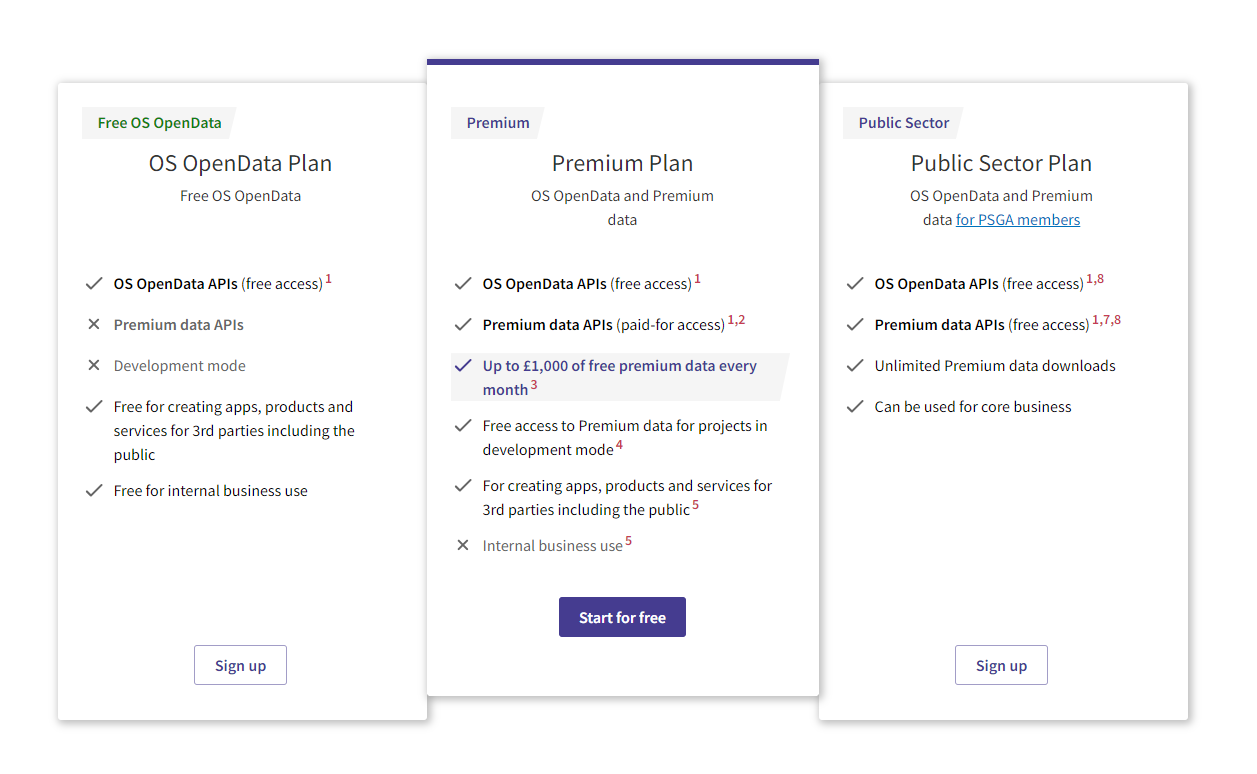
Task: Click Sign up under Public Sector Plan
Action: [1001, 664]
